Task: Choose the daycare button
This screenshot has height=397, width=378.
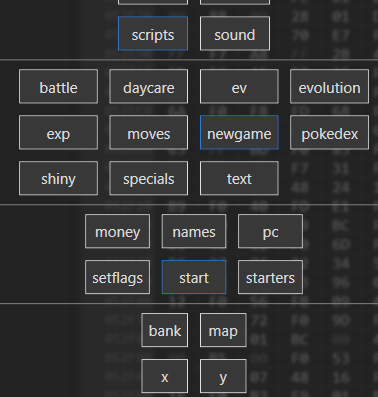Action: tap(149, 86)
